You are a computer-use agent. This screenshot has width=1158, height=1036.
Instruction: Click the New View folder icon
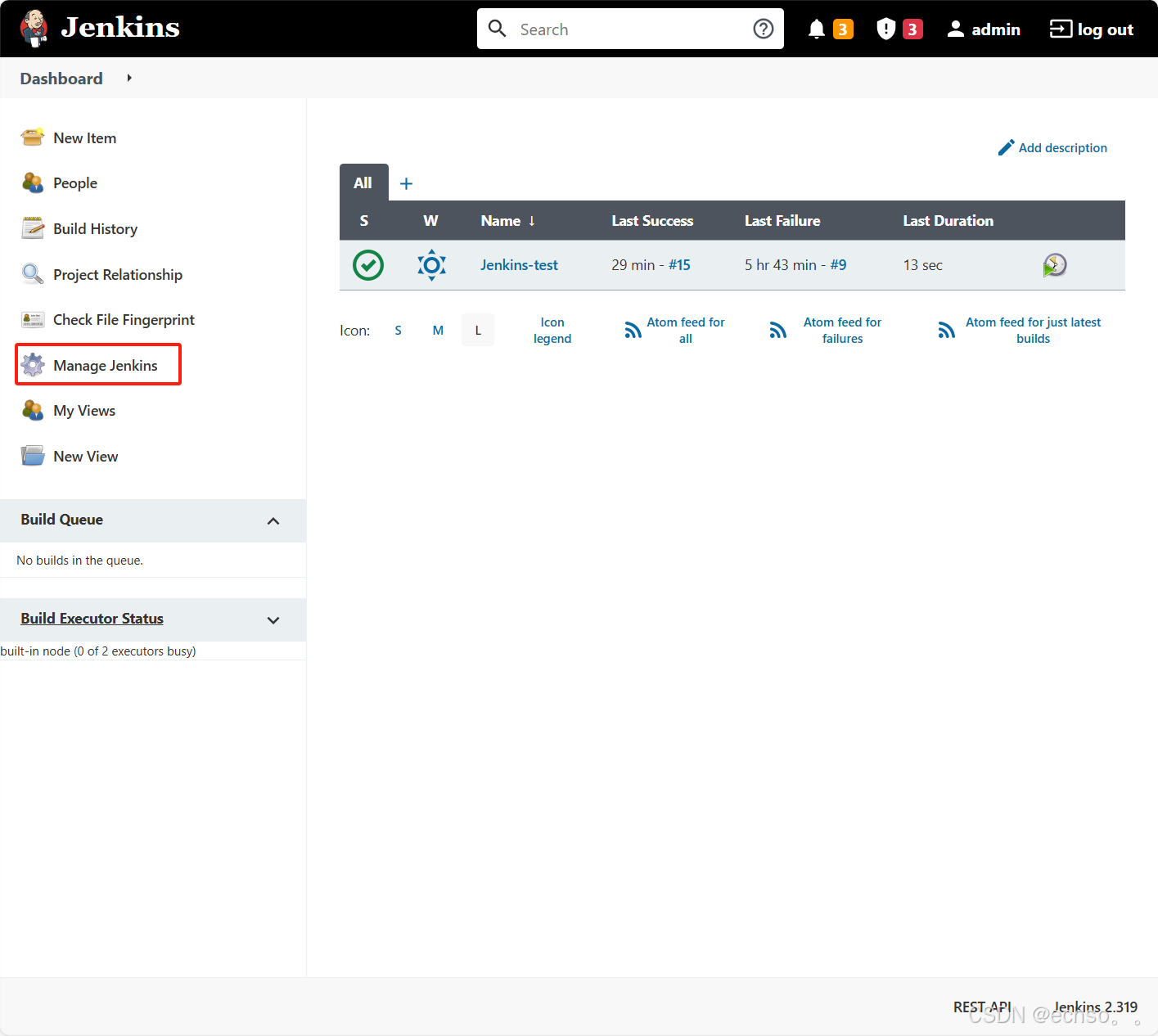click(x=33, y=455)
